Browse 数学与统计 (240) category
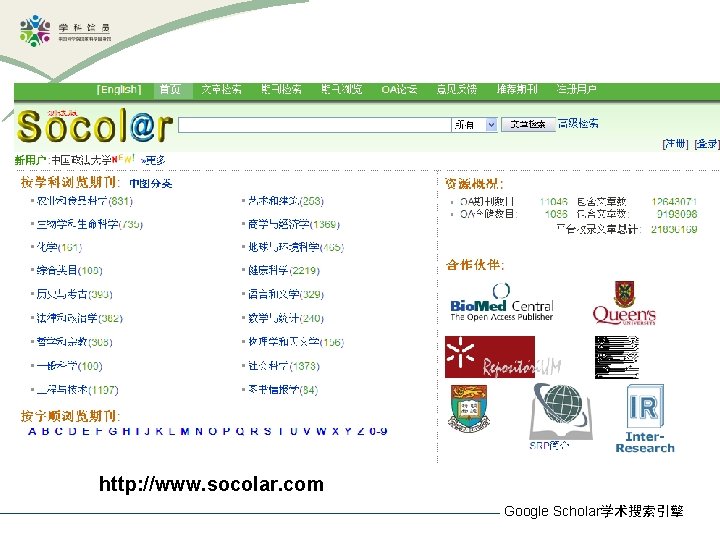 286,318
